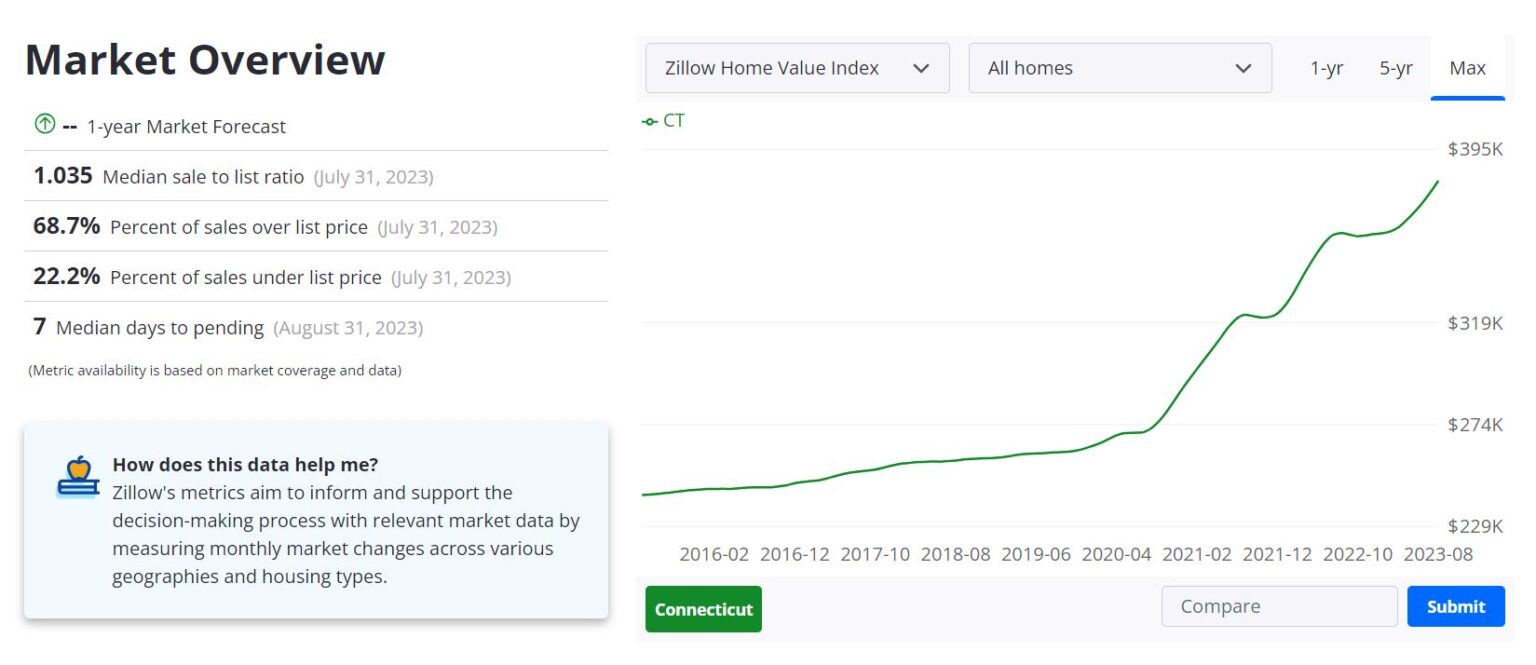Click the 2023-08 date axis label
This screenshot has width=1536, height=665.
click(1437, 554)
